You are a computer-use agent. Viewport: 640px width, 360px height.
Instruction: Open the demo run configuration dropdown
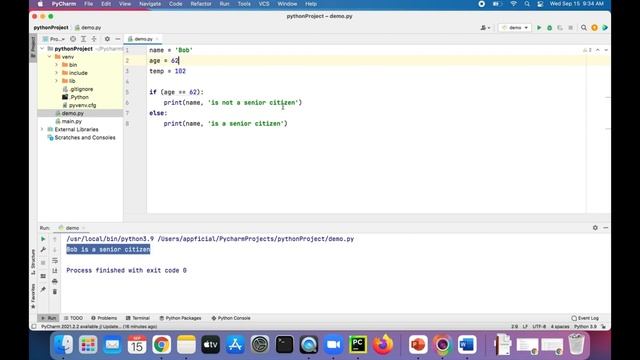[x=515, y=28]
